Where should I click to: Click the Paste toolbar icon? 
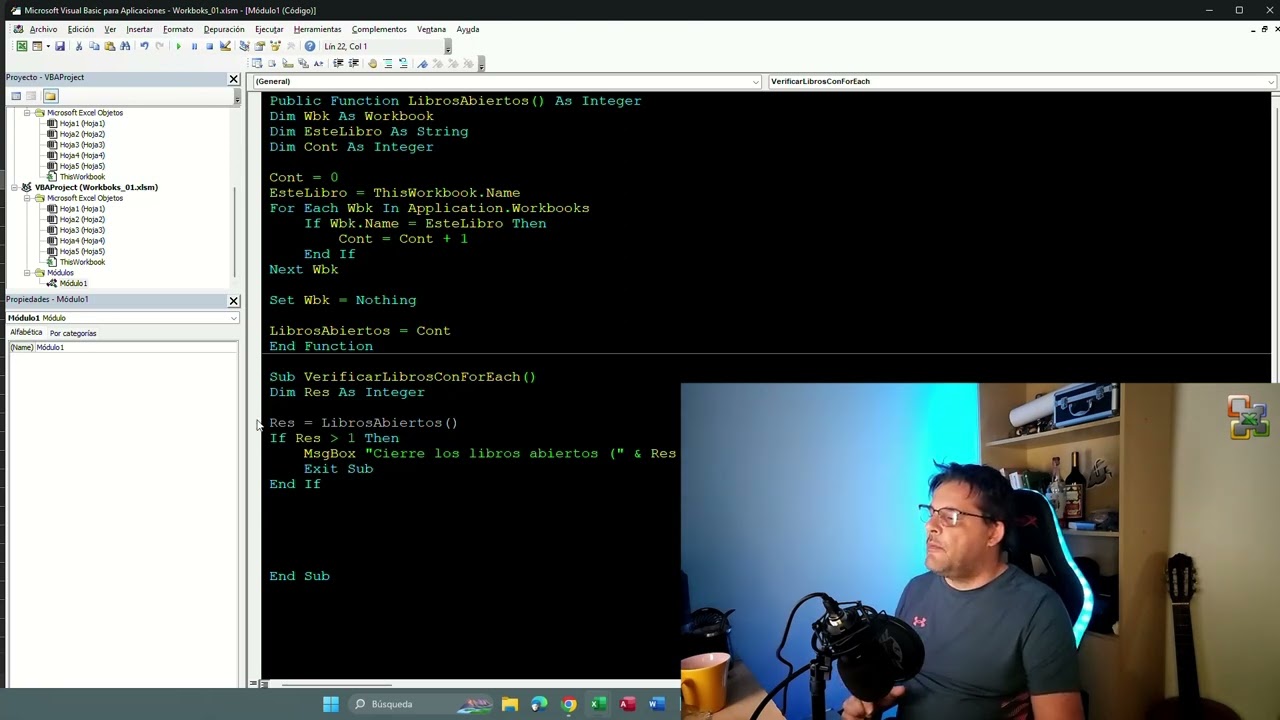pyautogui.click(x=110, y=46)
